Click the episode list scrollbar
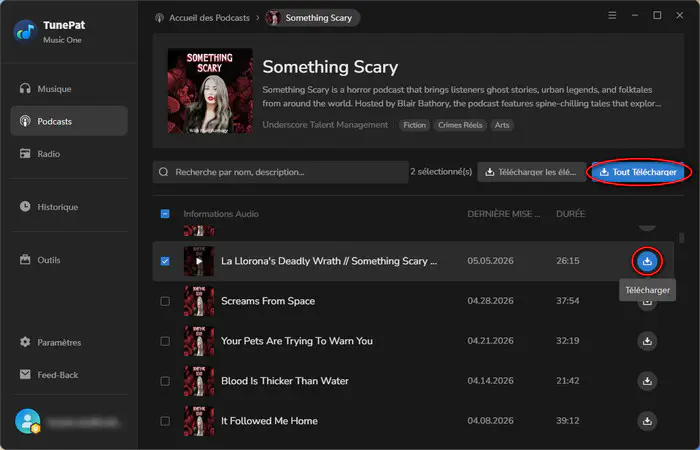The image size is (700, 450). pyautogui.click(x=681, y=238)
